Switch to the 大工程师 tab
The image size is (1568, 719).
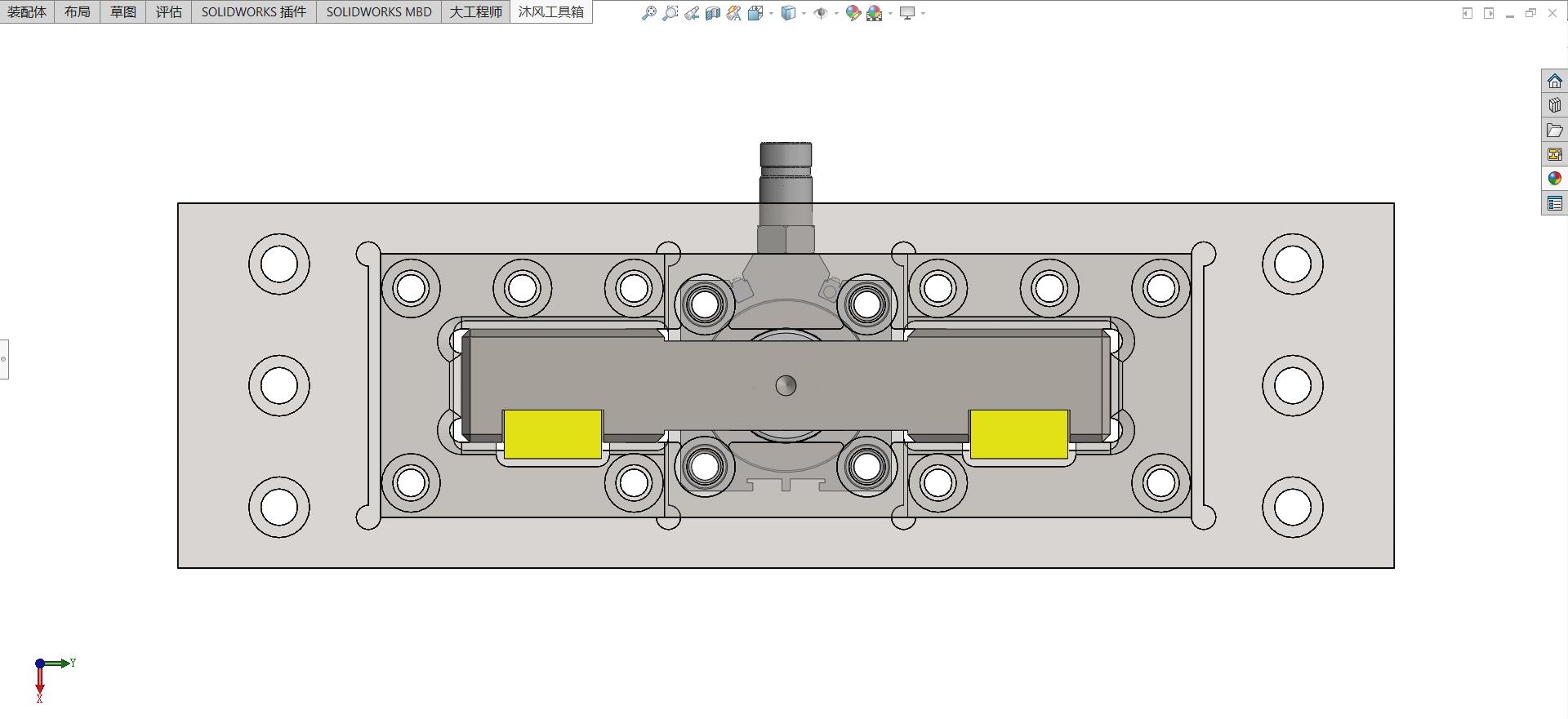tap(476, 12)
